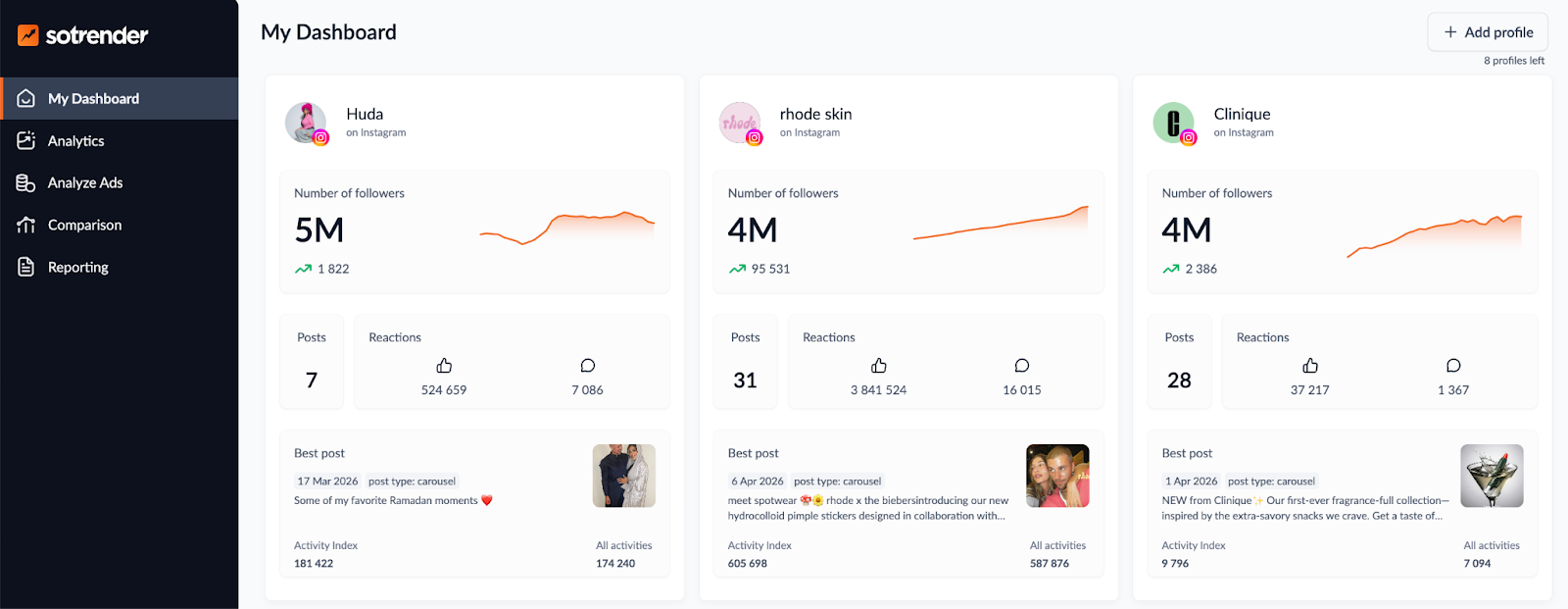
Task: Click Clinique's best post image
Action: click(x=1492, y=476)
